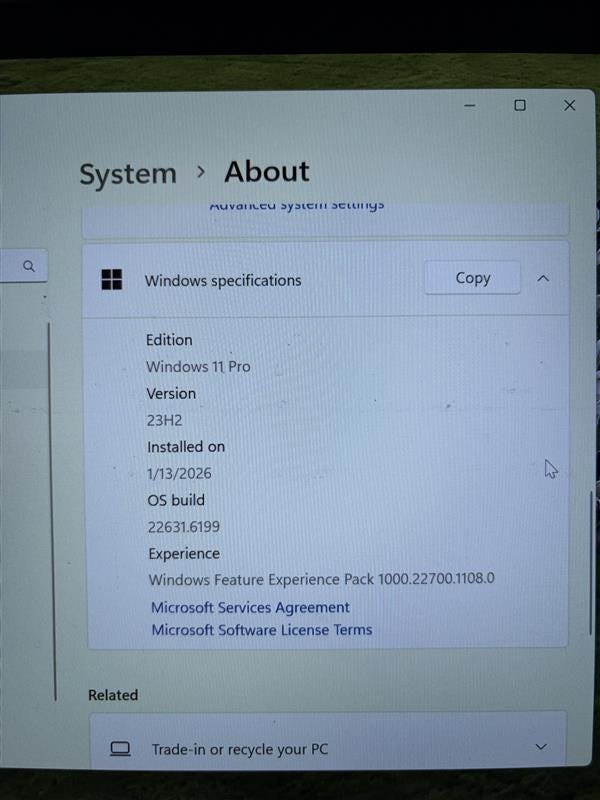The height and width of the screenshot is (800, 600).
Task: Click the Edition label
Action: (169, 340)
